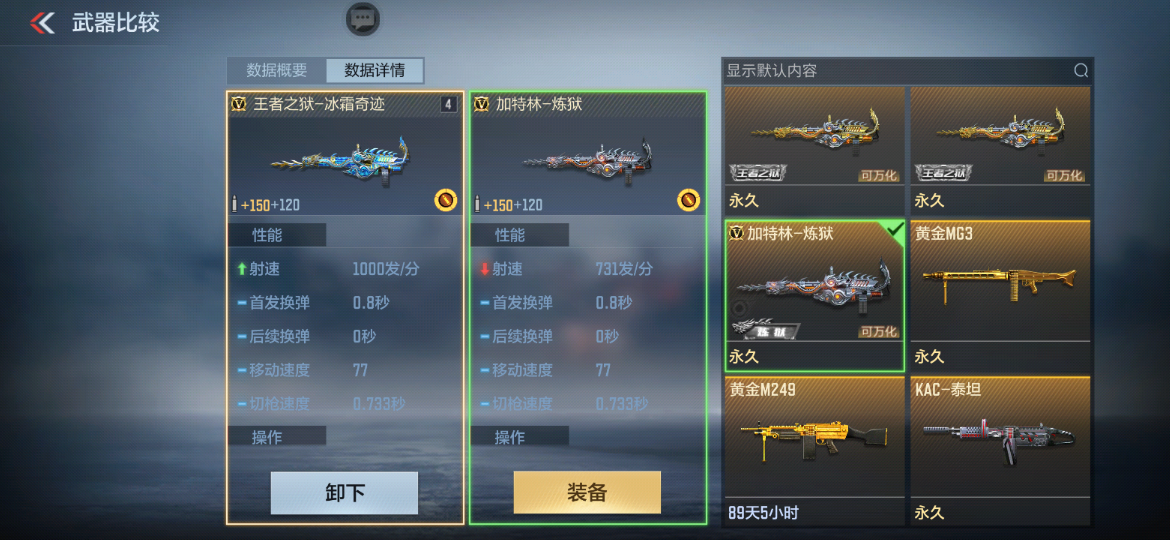Switch to the 数据详情 tab
The width and height of the screenshot is (1170, 540).
pos(375,71)
